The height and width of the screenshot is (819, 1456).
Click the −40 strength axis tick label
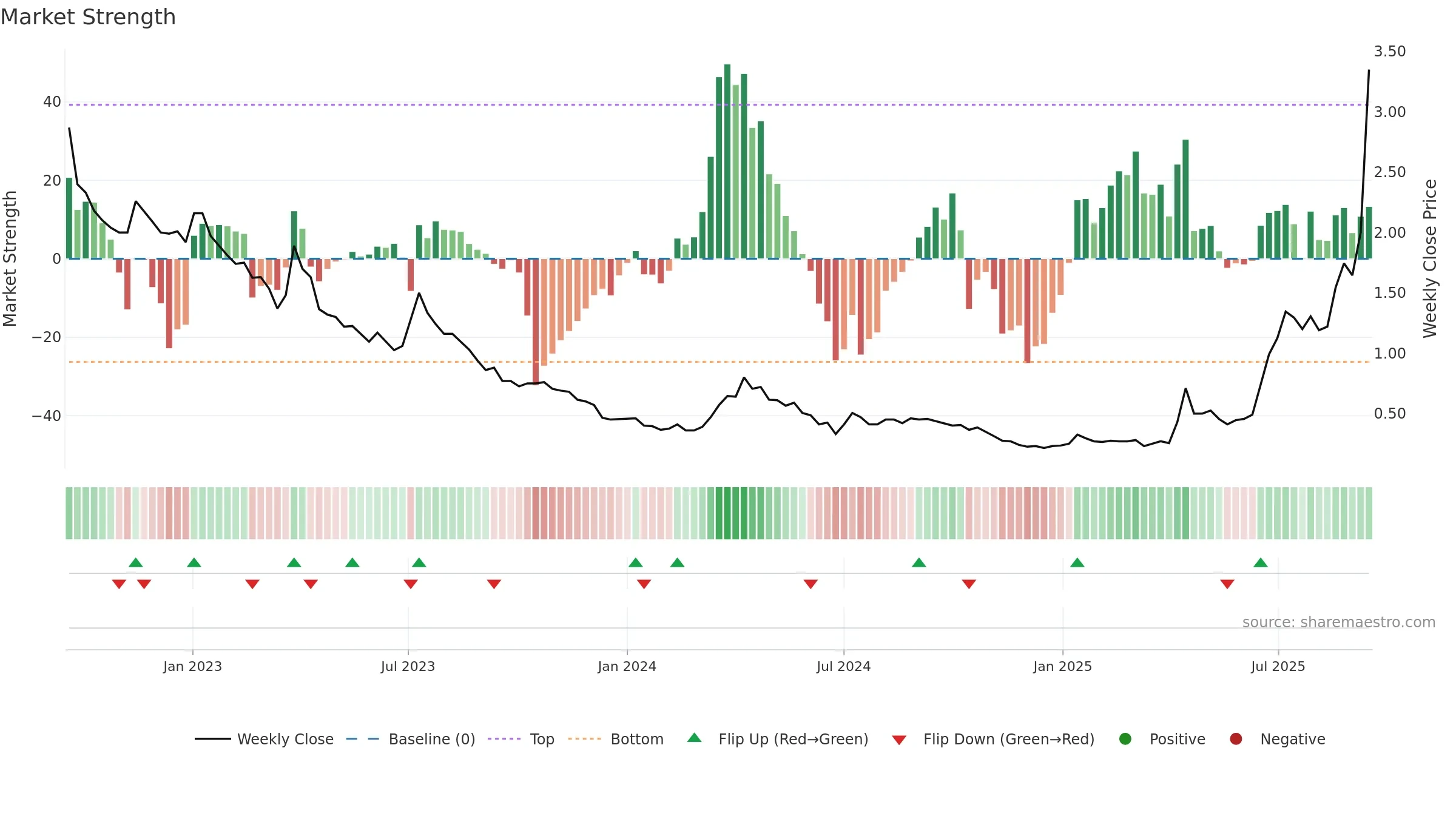[47, 416]
